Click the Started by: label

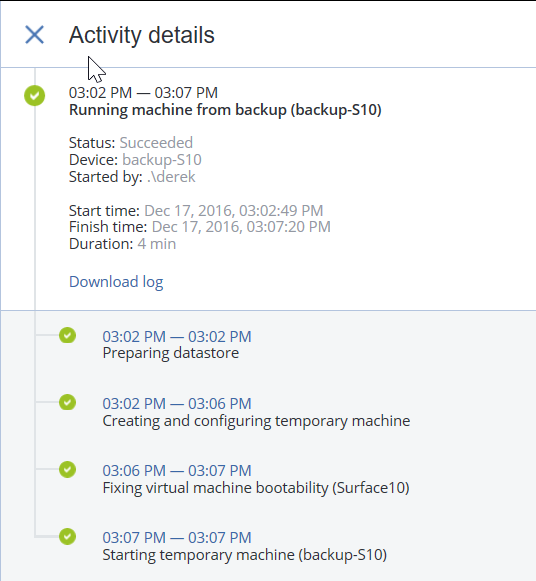(x=106, y=177)
